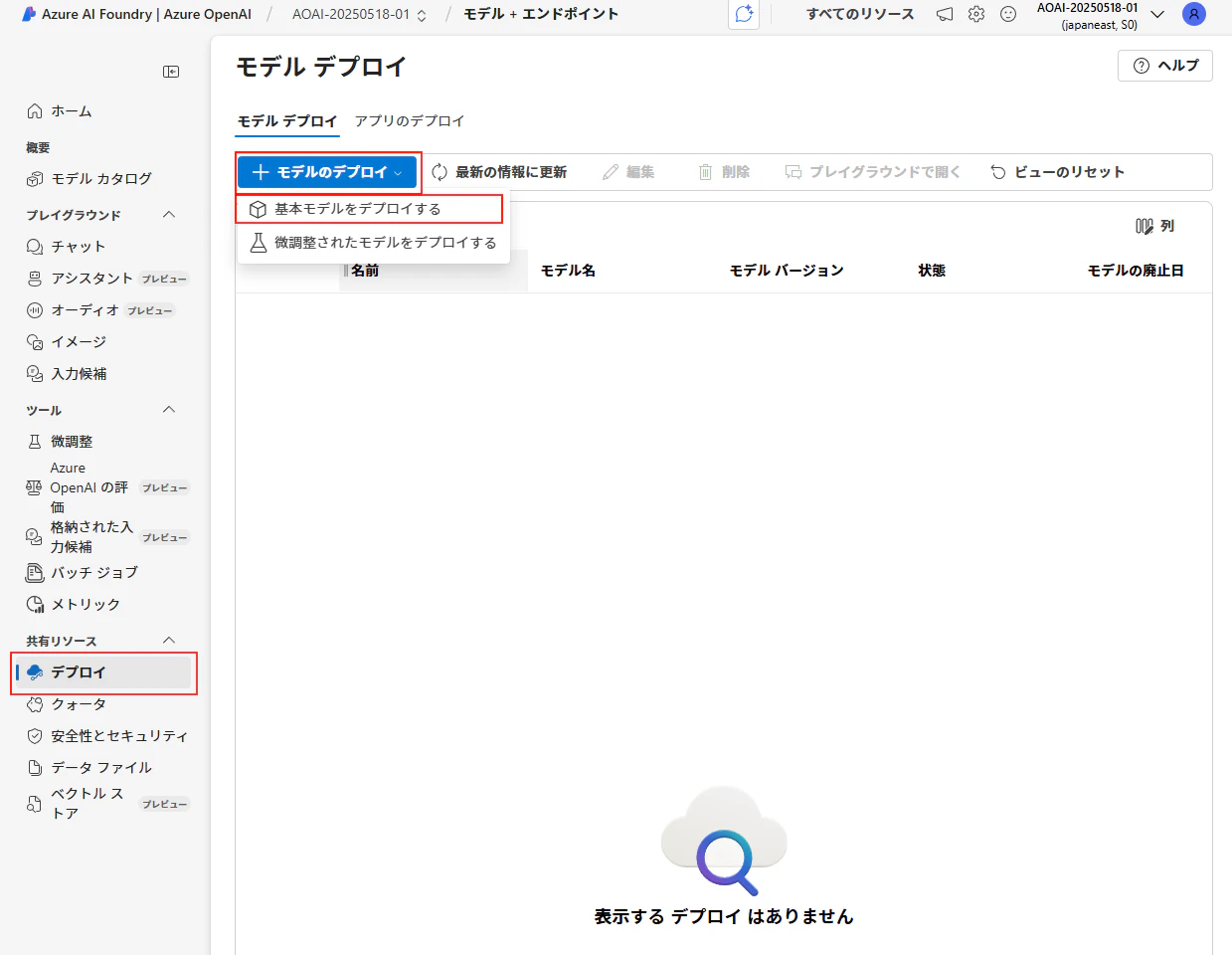
Task: Click Azure AI Foundry logo link
Action: [x=136, y=14]
